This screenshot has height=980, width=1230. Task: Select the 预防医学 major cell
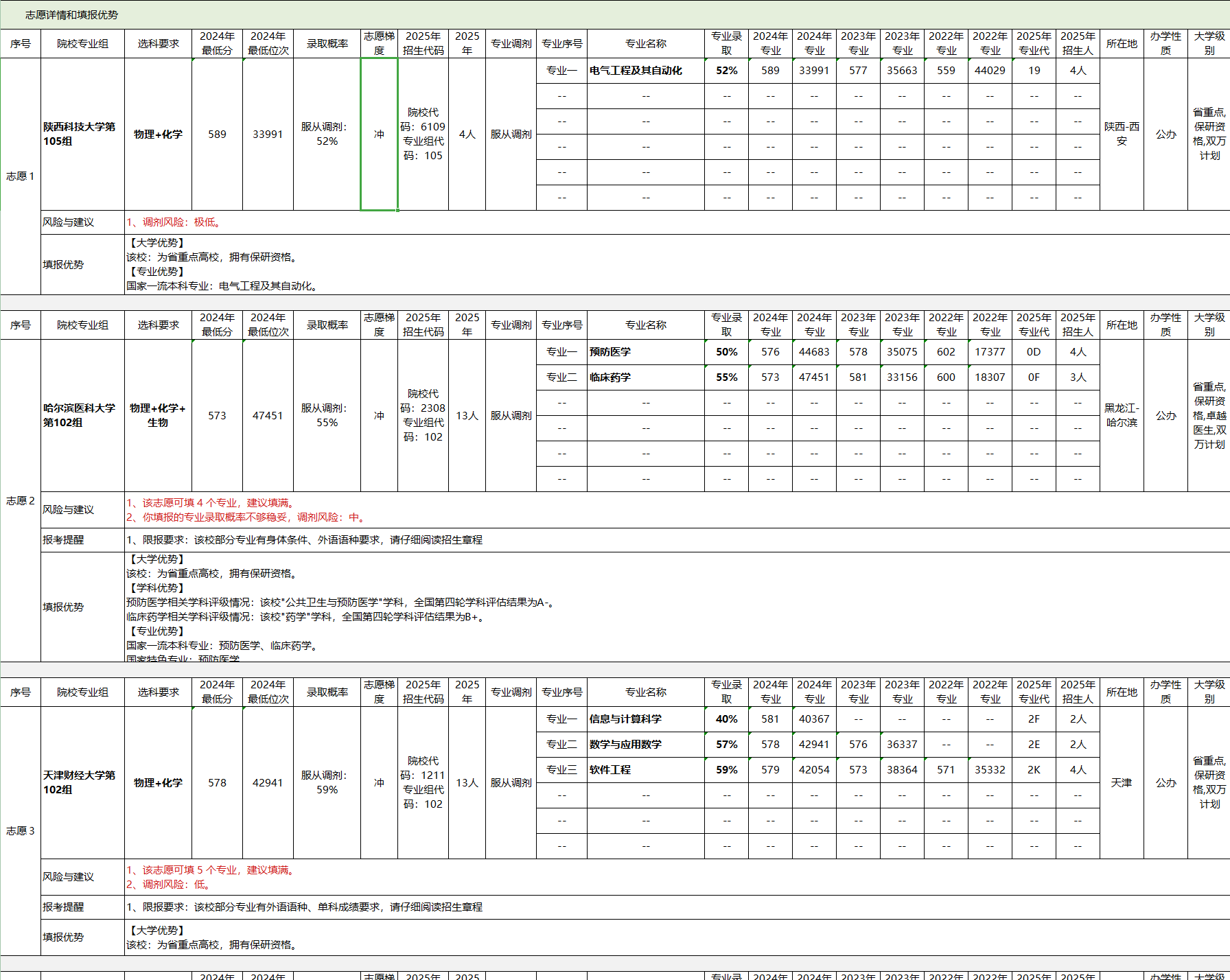[x=645, y=352]
